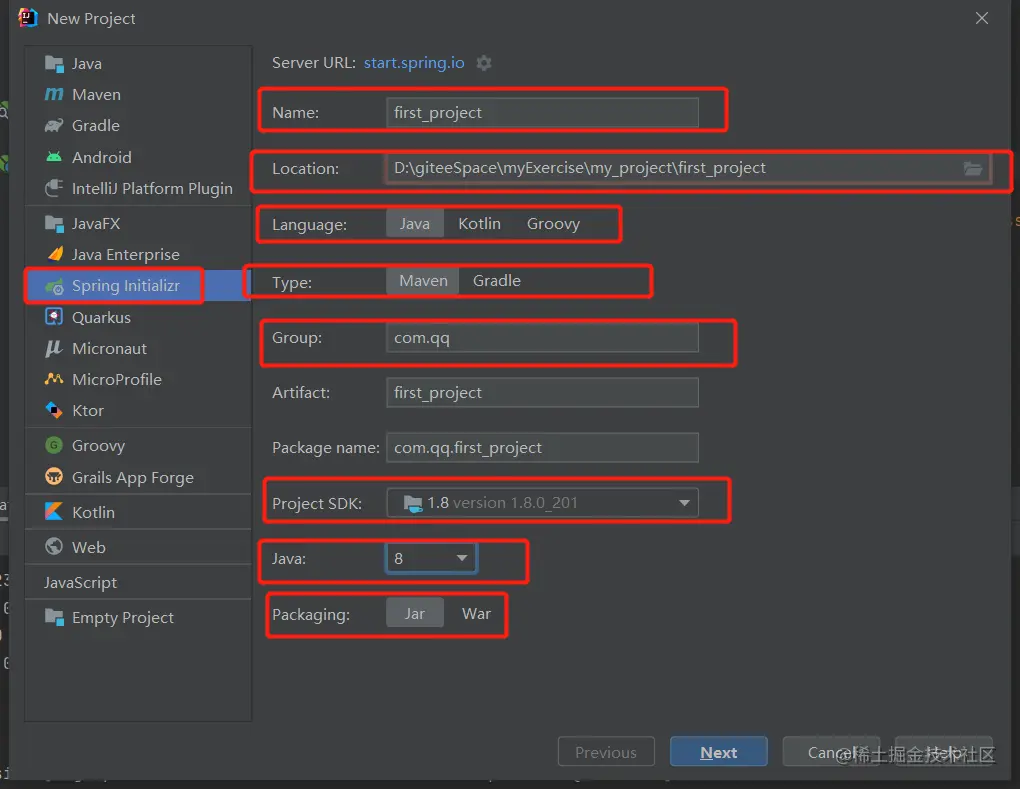Screen dimensions: 1020x789
Task: Select War packaging
Action: [x=476, y=613]
